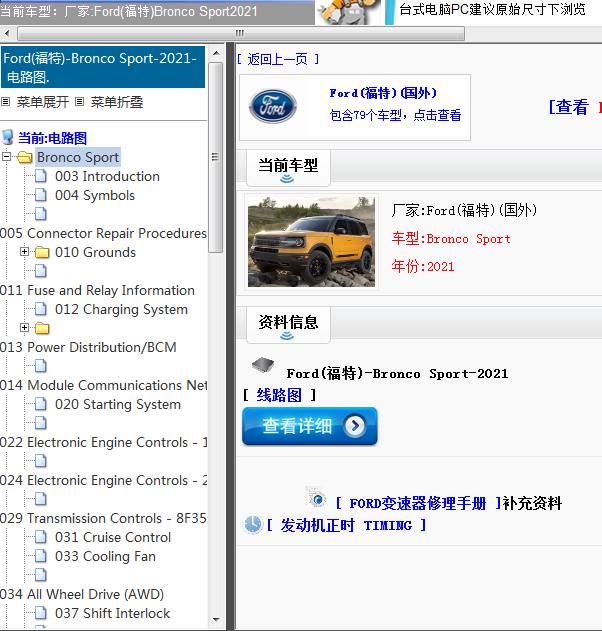602x631 pixels.
Task: Click Ford(福特)(国外) brand link
Action: click(x=383, y=93)
